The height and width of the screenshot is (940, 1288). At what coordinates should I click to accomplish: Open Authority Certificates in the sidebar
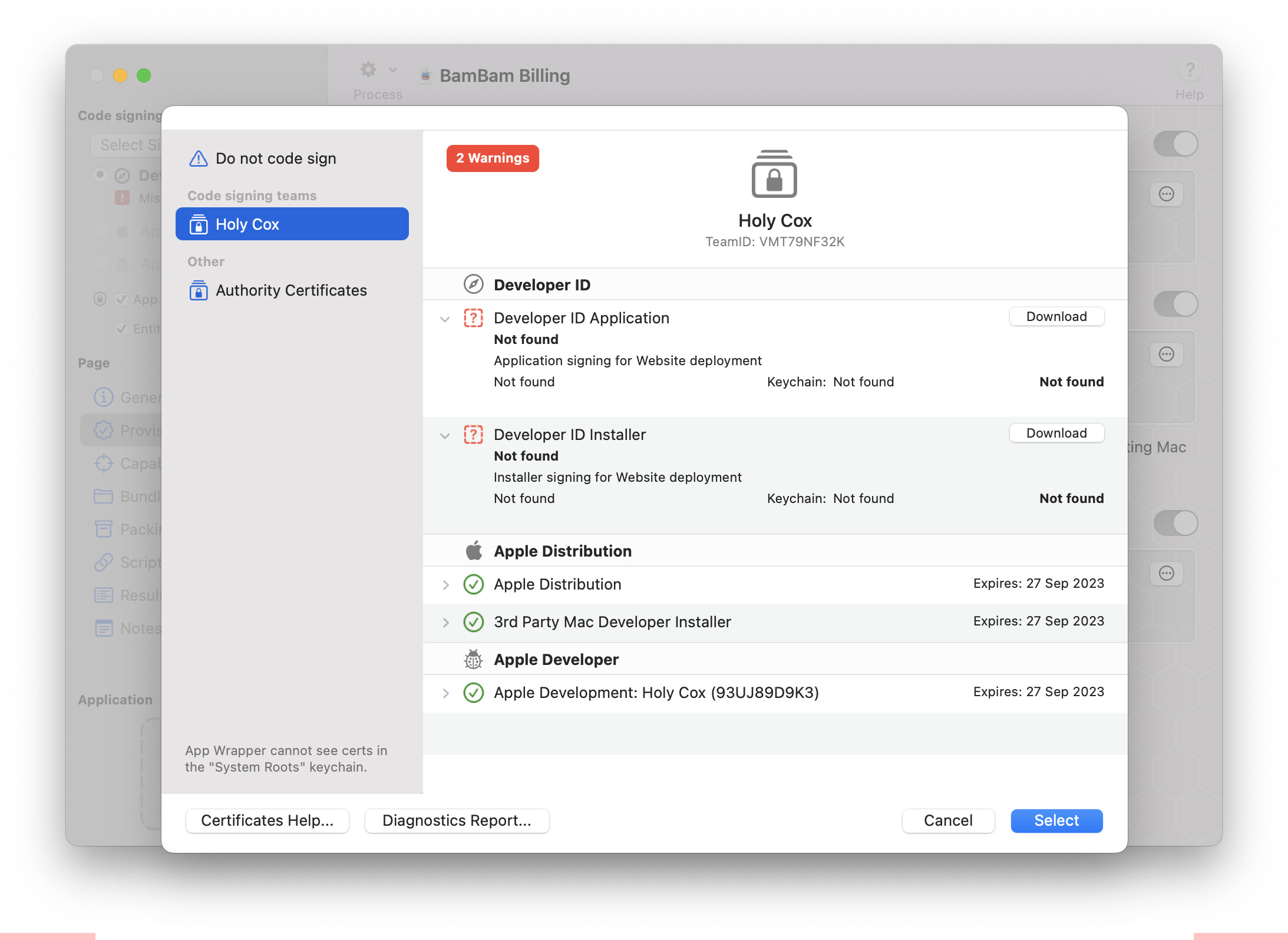tap(292, 290)
